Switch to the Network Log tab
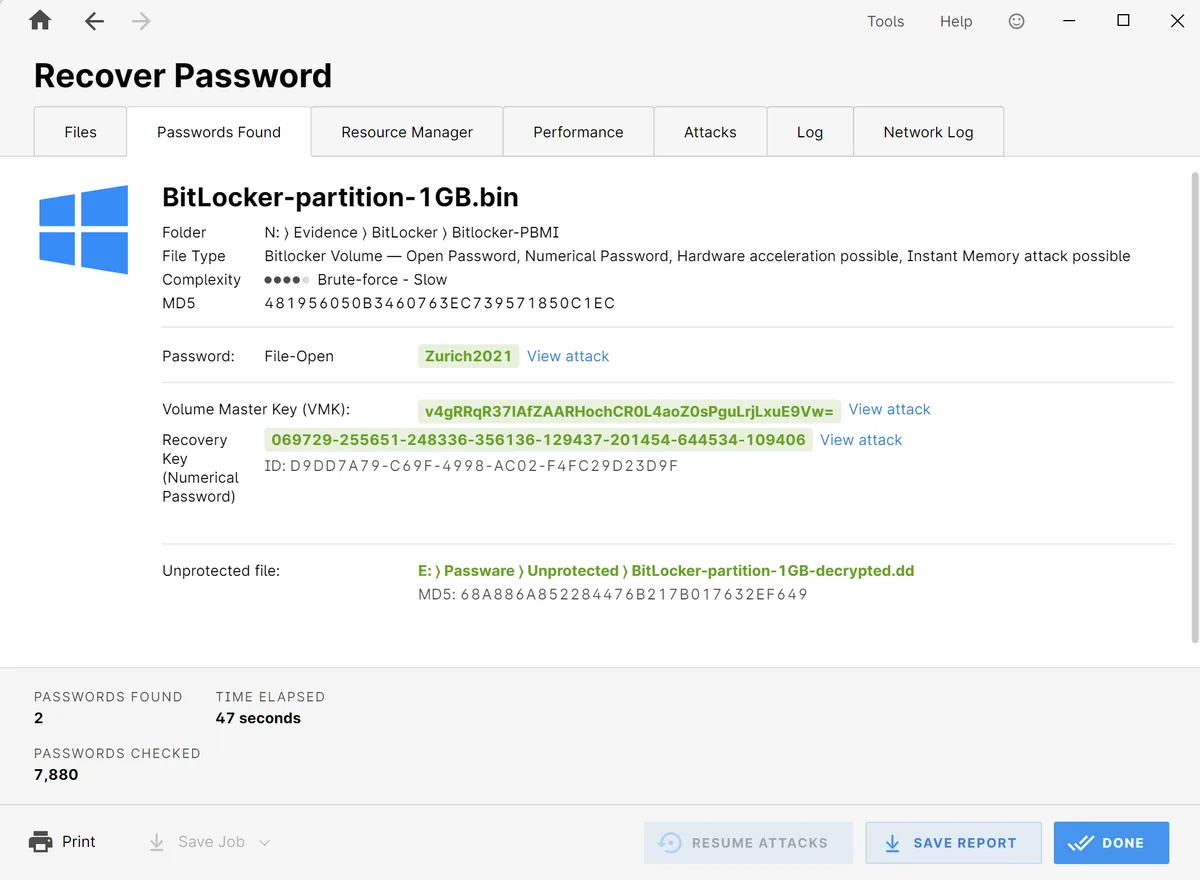 point(928,131)
